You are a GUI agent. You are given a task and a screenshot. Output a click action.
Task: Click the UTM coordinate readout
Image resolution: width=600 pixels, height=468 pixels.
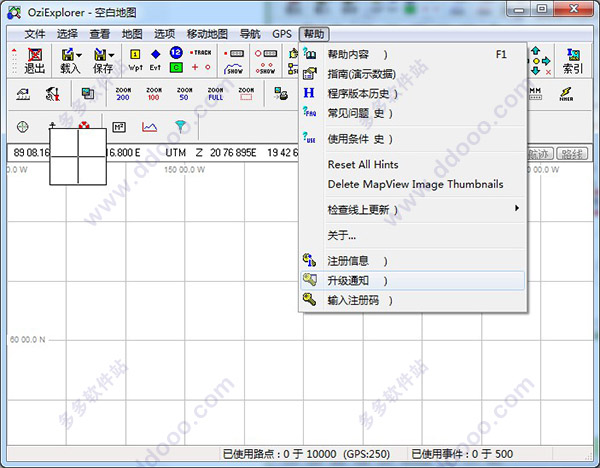pyautogui.click(x=231, y=153)
